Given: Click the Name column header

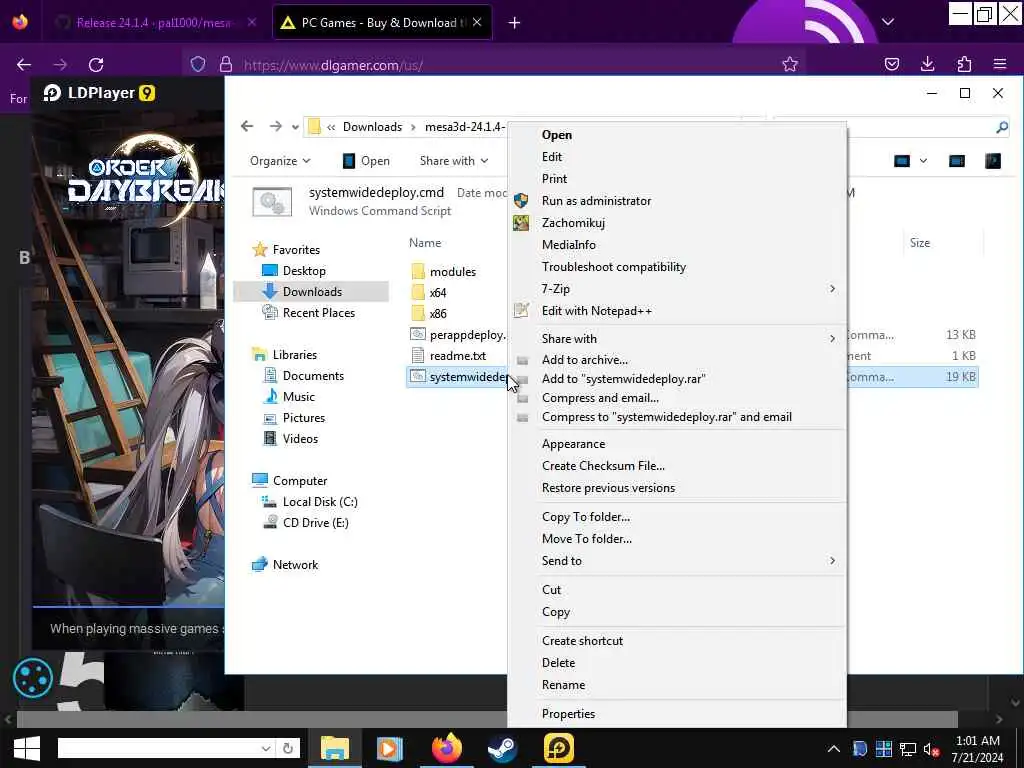Looking at the screenshot, I should tap(424, 243).
